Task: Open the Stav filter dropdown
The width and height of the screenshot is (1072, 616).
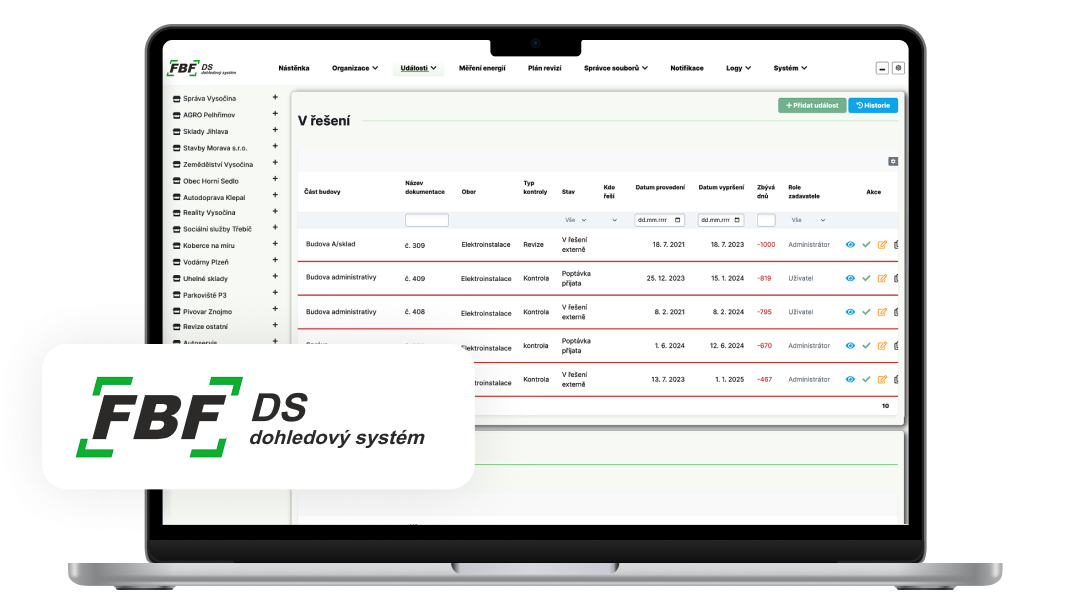Action: point(575,220)
